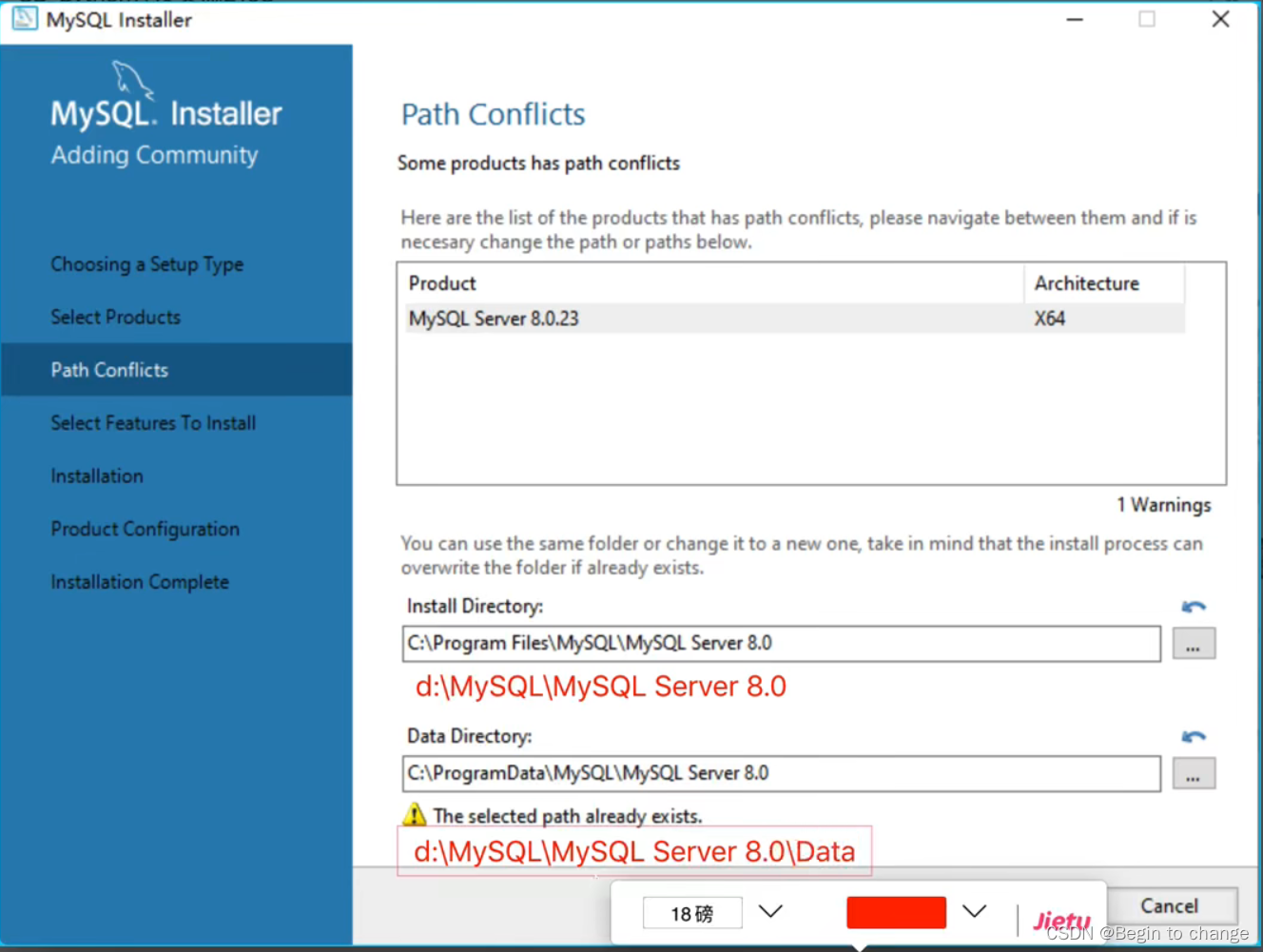
Task: Open the Path Conflicts step in the sidebar
Action: [176, 370]
